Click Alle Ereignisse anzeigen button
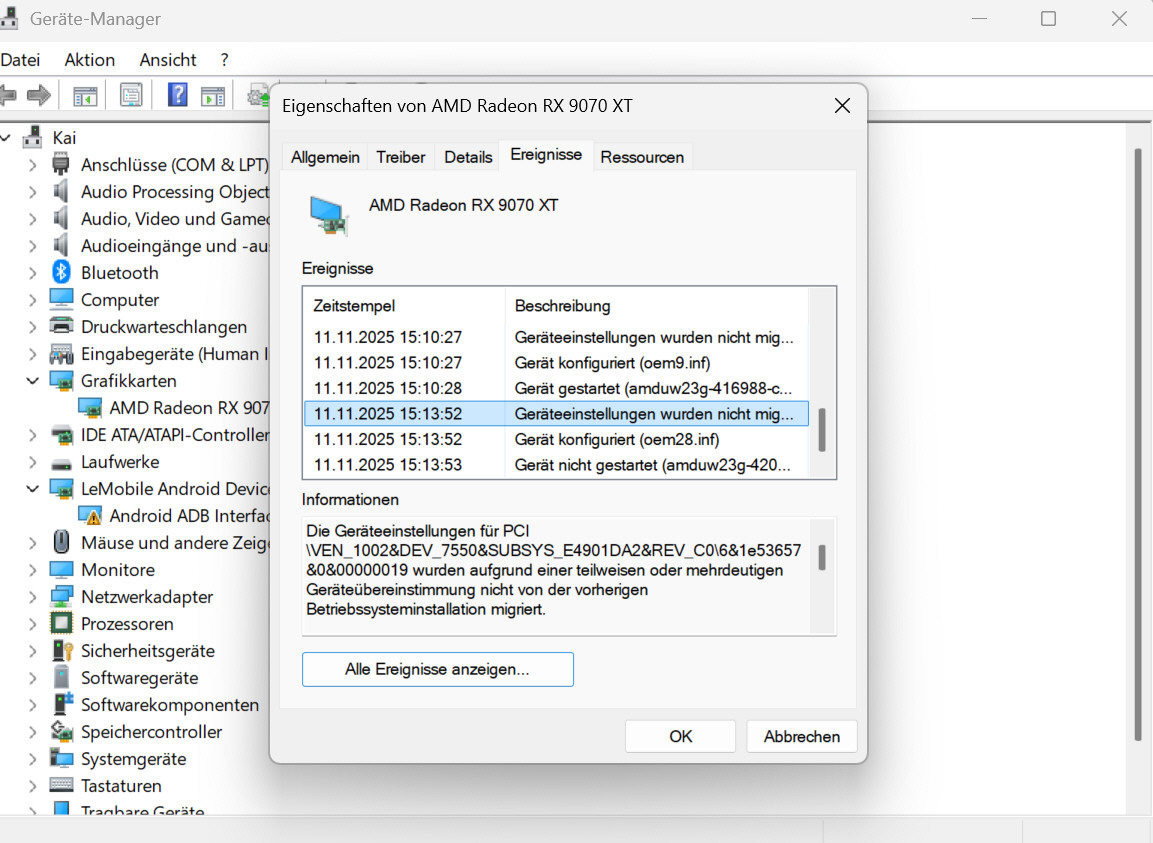This screenshot has height=843, width=1153. 438,669
